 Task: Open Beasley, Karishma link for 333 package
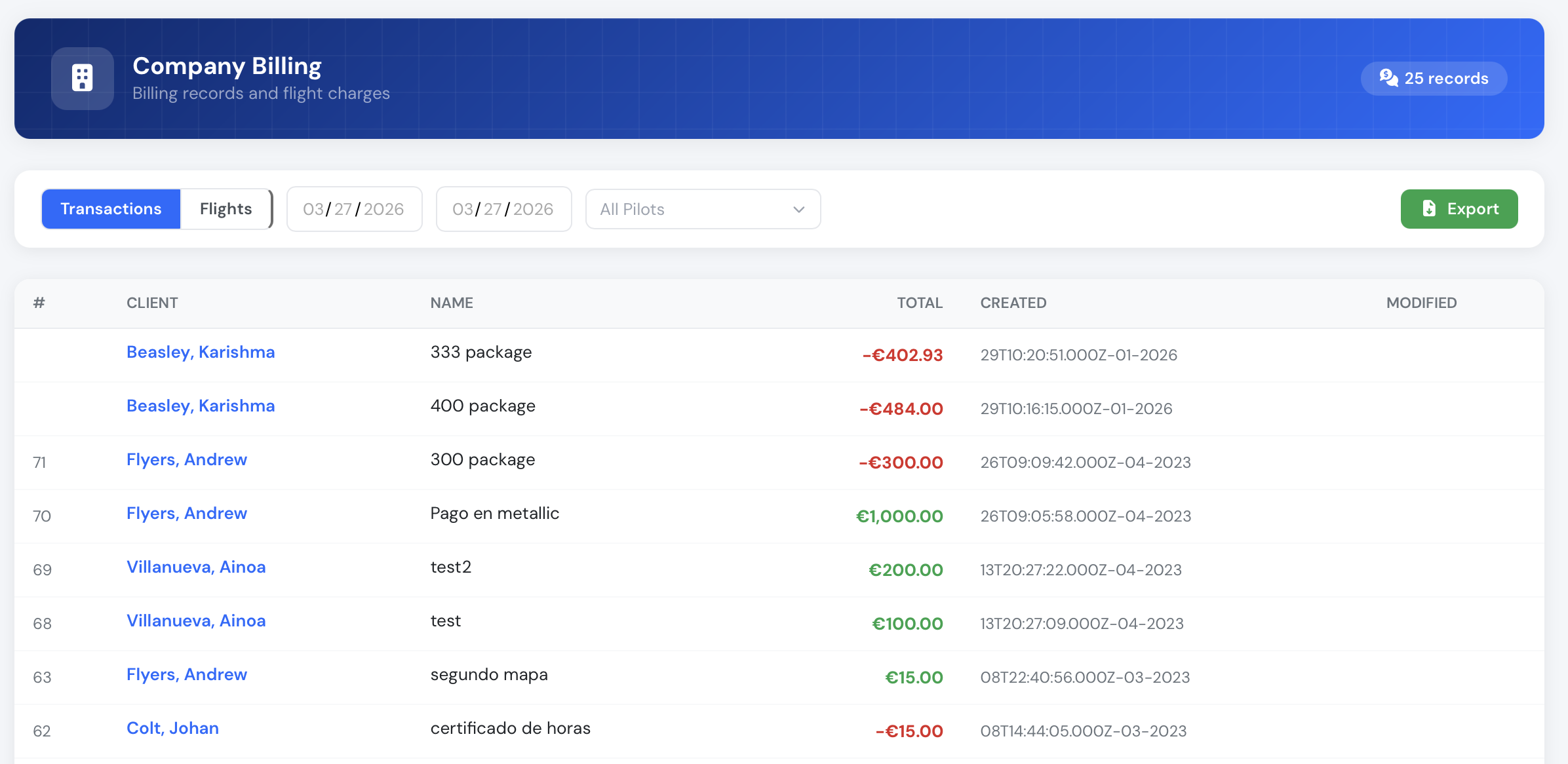pos(201,352)
